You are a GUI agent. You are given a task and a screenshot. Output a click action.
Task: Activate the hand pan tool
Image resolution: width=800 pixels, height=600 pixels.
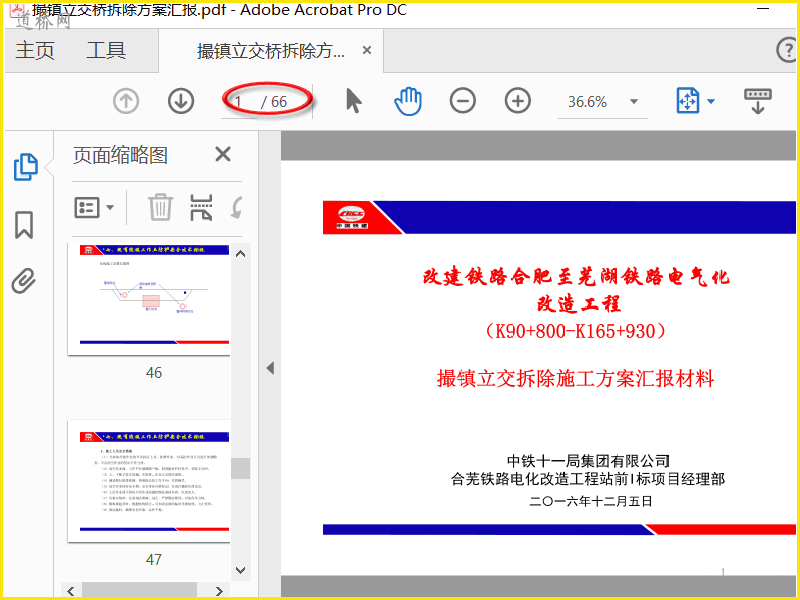pos(408,101)
